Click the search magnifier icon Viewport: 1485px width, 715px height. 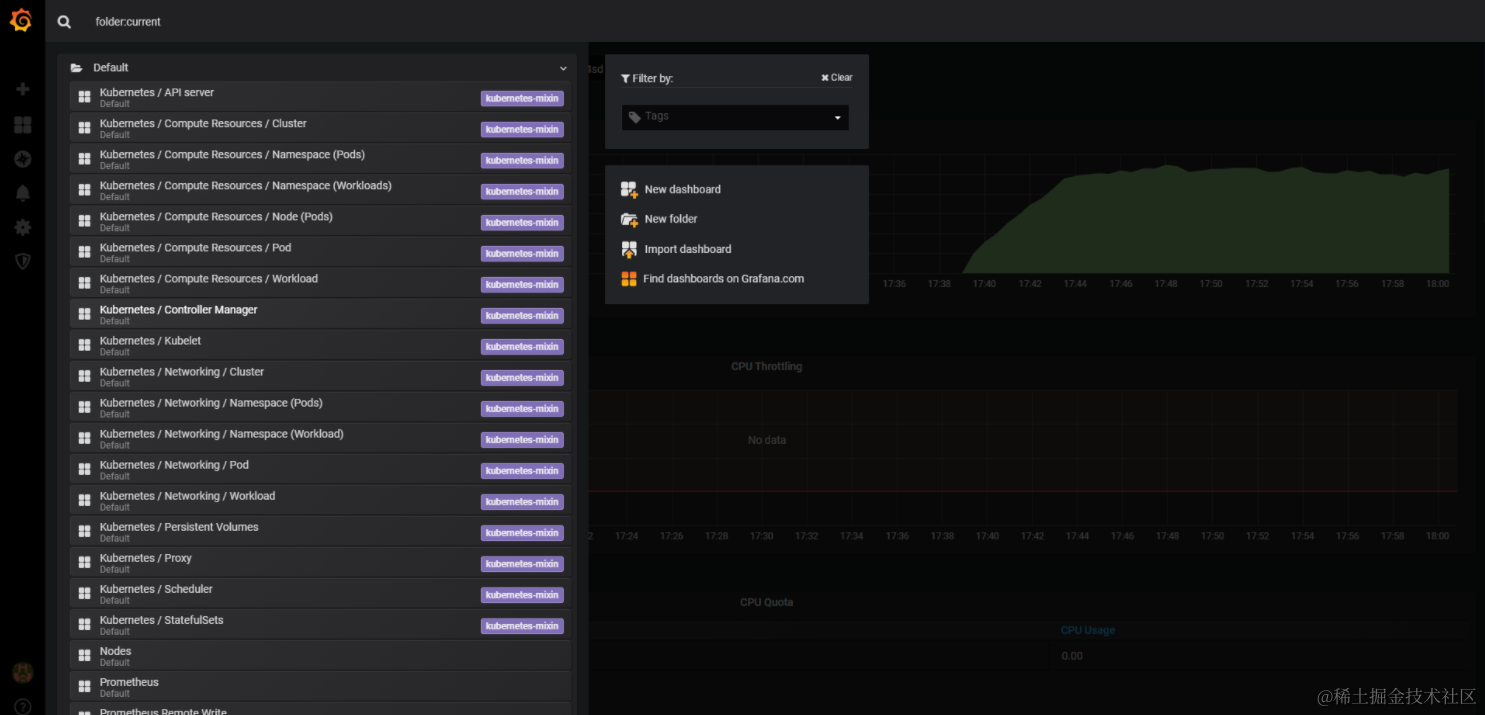click(x=64, y=22)
